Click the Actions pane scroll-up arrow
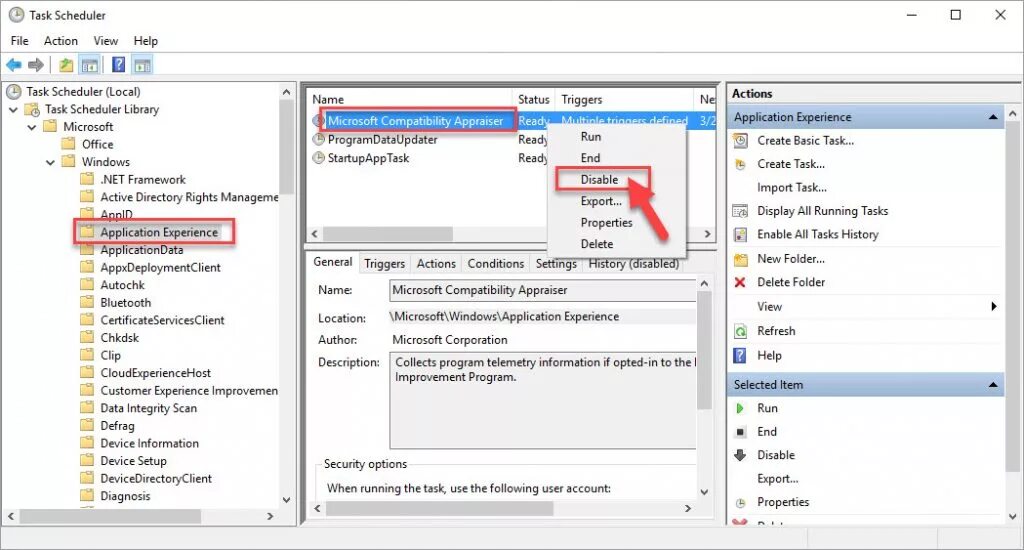Image resolution: width=1024 pixels, height=550 pixels. 1012,114
